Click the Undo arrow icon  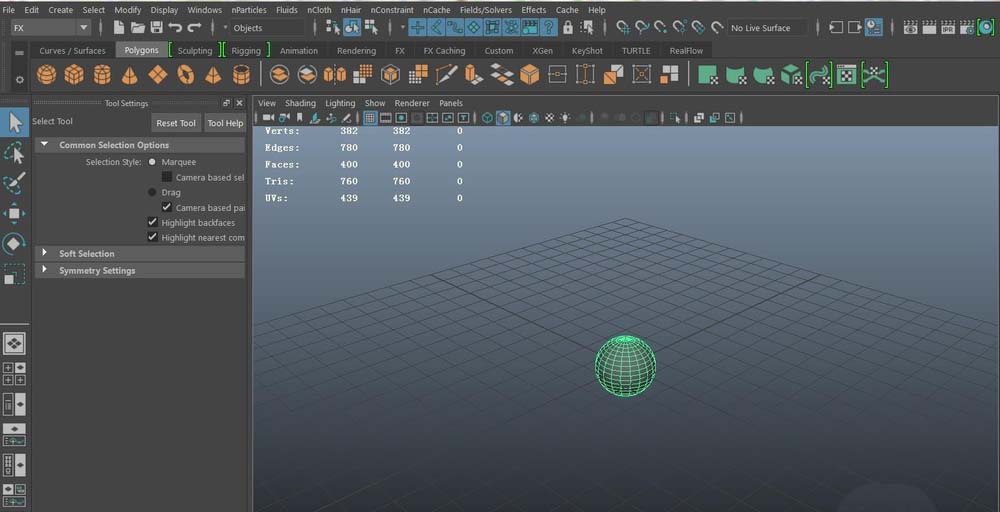175,27
